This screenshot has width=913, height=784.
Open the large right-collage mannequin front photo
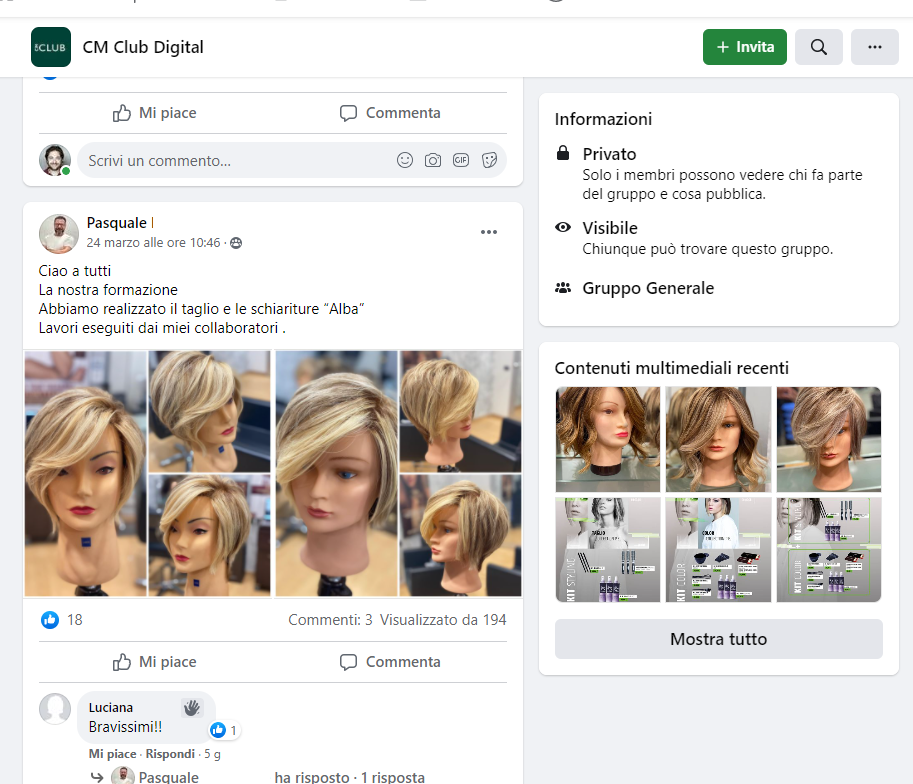(x=337, y=473)
